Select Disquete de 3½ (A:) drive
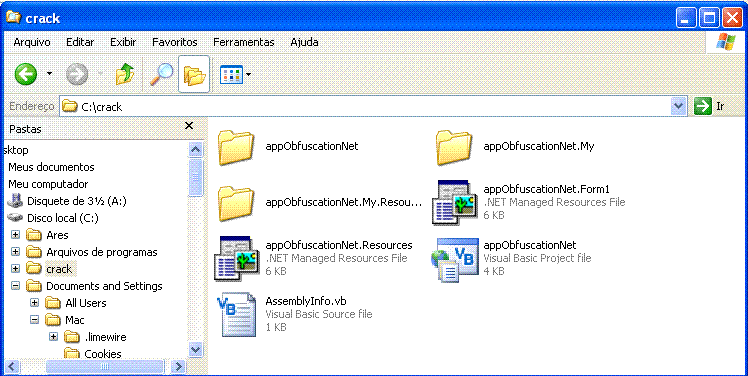Viewport: 748px width, 376px height. click(76, 201)
